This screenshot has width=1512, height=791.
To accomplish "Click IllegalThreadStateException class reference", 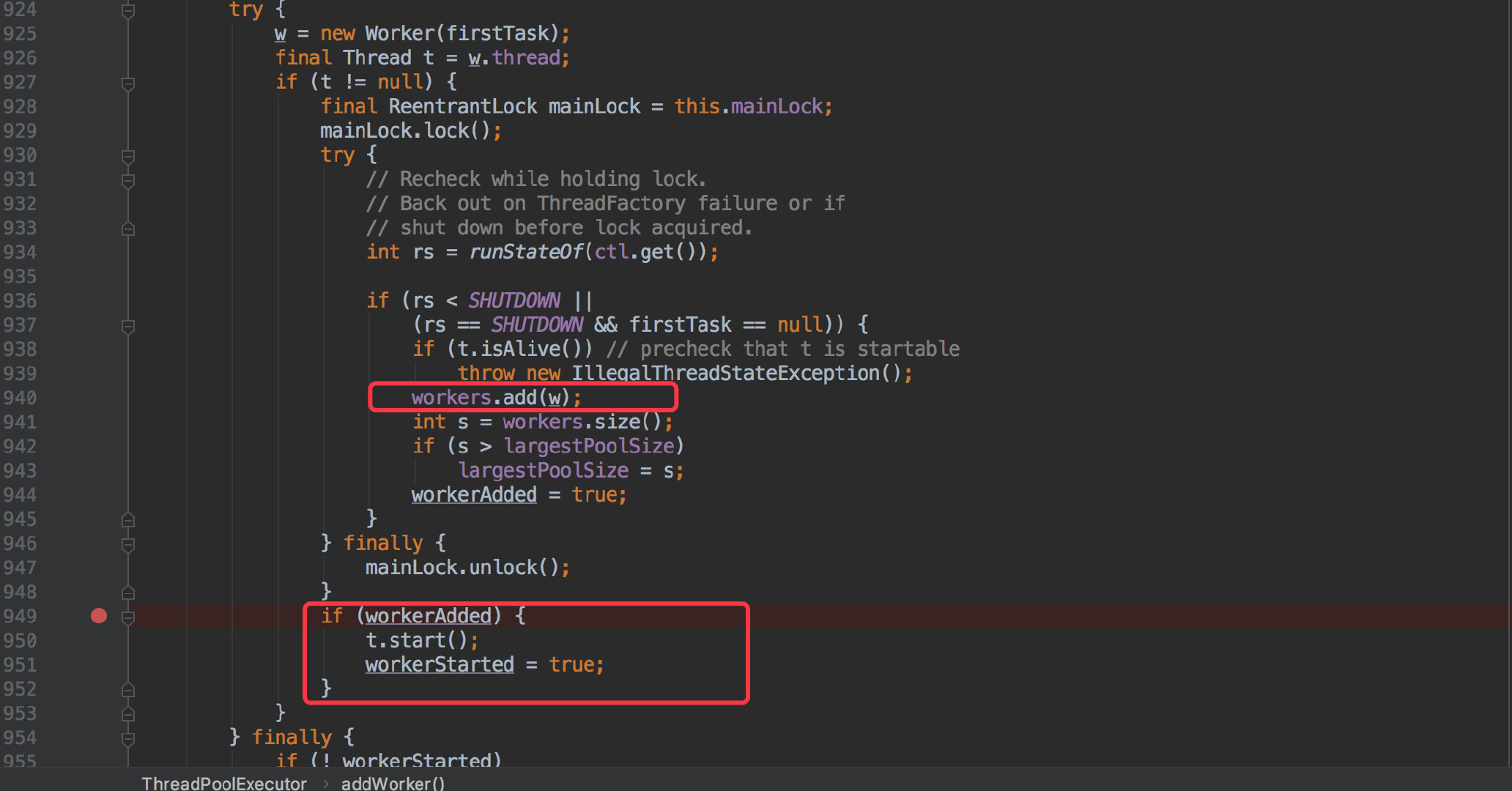I will 725,374.
